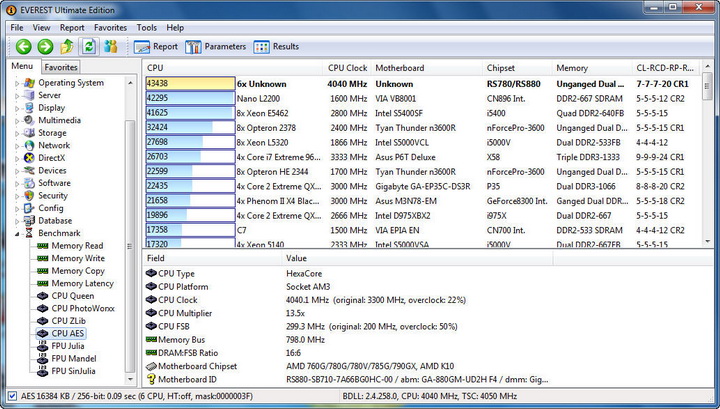Select the Memory Write benchmark
720x409 pixels.
click(78, 258)
